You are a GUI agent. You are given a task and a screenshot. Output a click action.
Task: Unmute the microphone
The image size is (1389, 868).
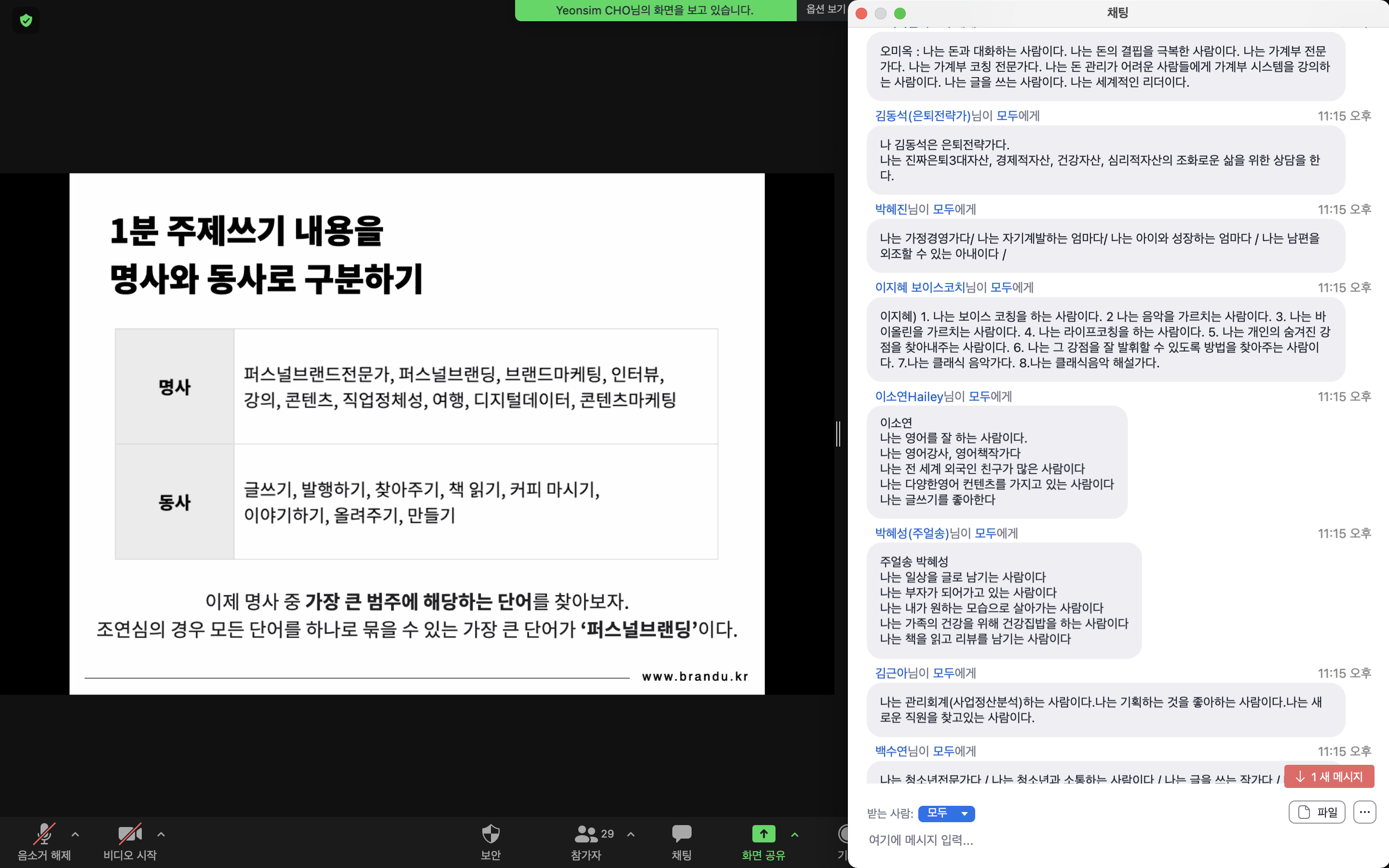[x=44, y=834]
